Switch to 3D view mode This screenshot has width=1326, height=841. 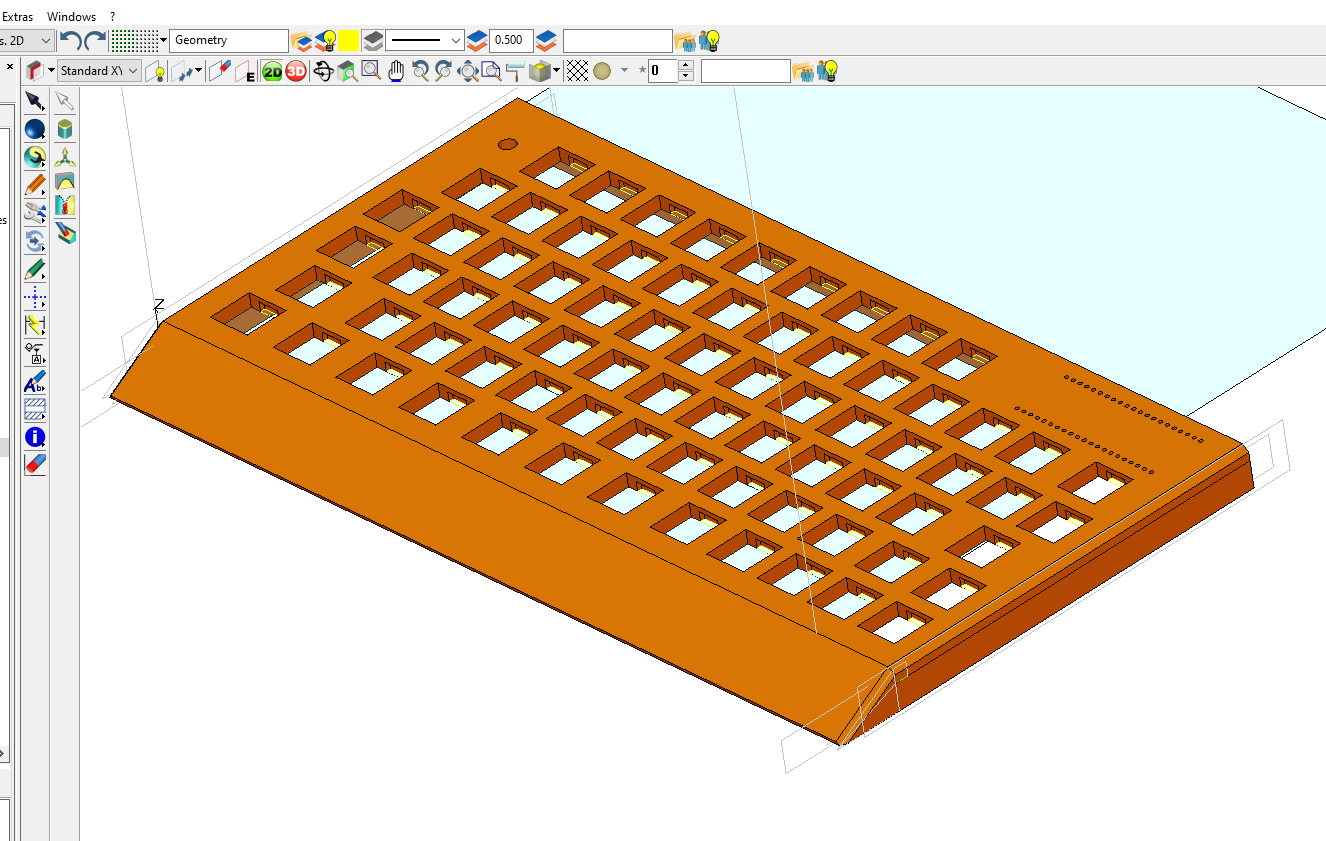[296, 71]
